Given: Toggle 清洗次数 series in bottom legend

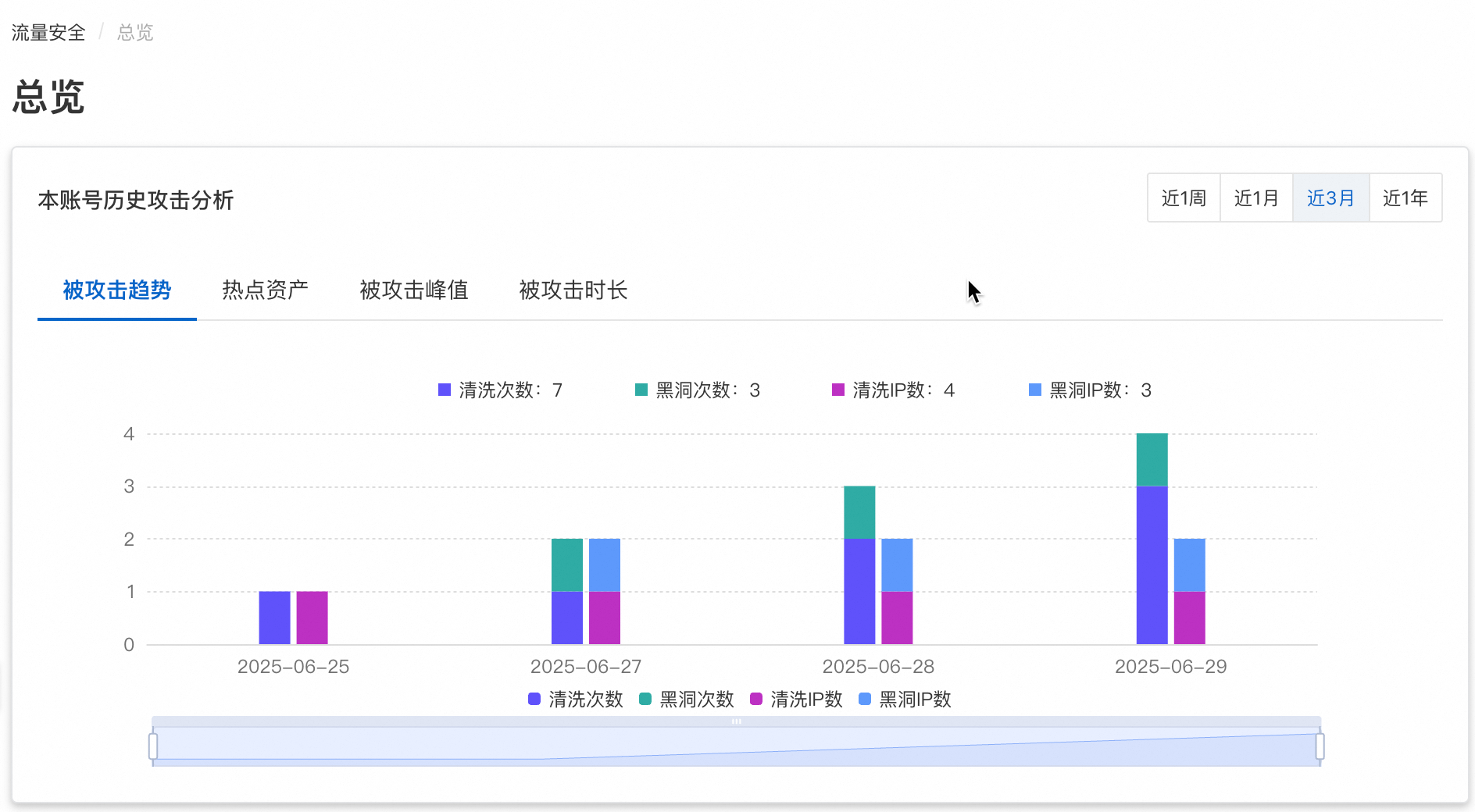Looking at the screenshot, I should [576, 700].
